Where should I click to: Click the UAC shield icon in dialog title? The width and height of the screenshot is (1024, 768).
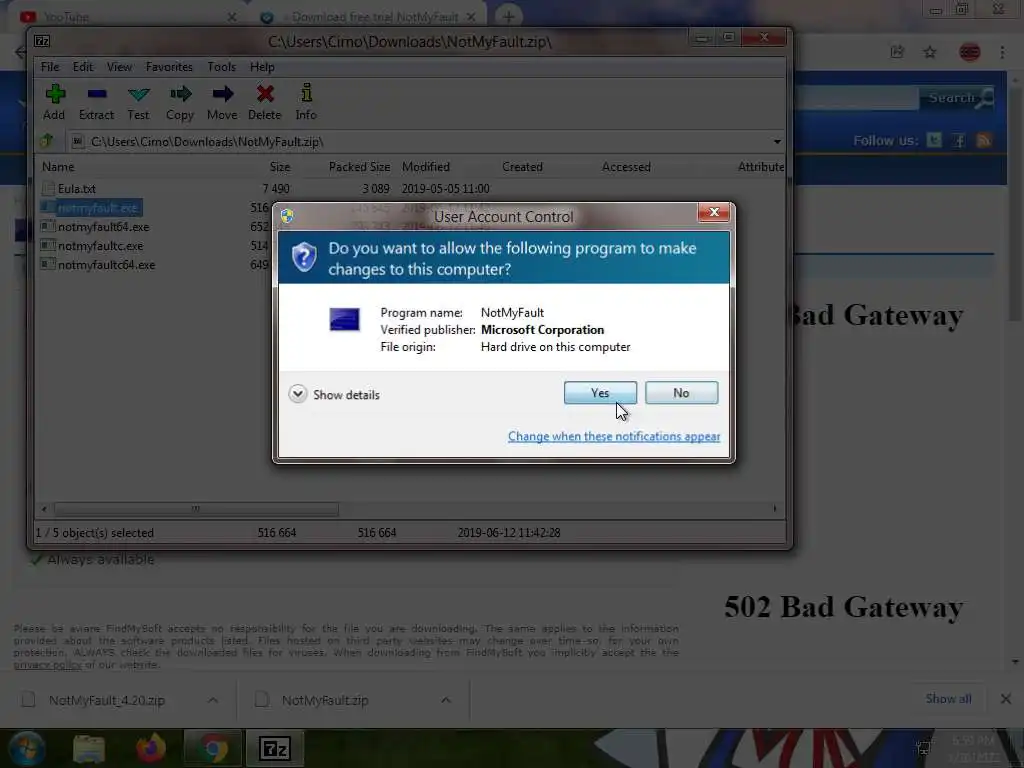pos(287,216)
